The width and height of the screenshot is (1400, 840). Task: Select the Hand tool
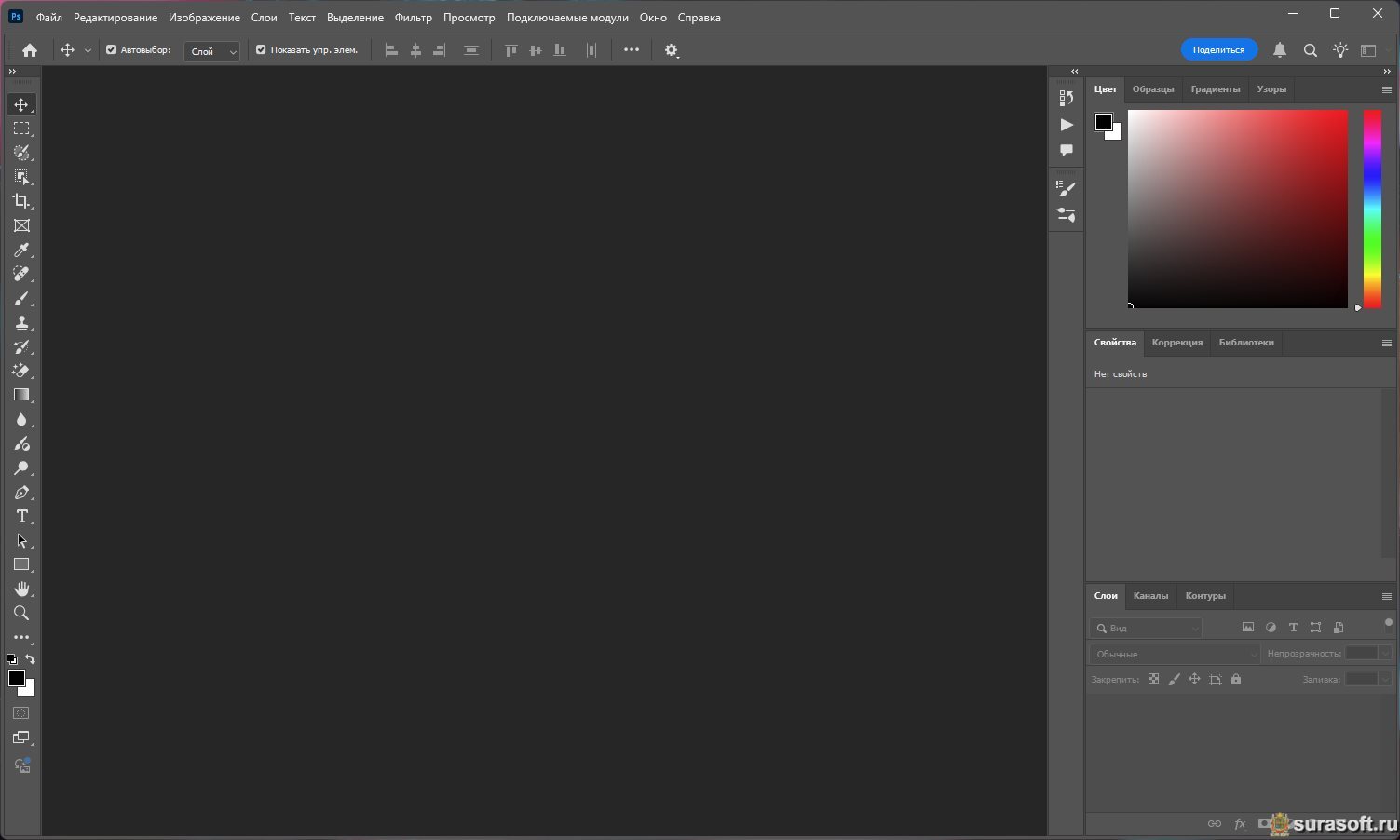click(21, 589)
